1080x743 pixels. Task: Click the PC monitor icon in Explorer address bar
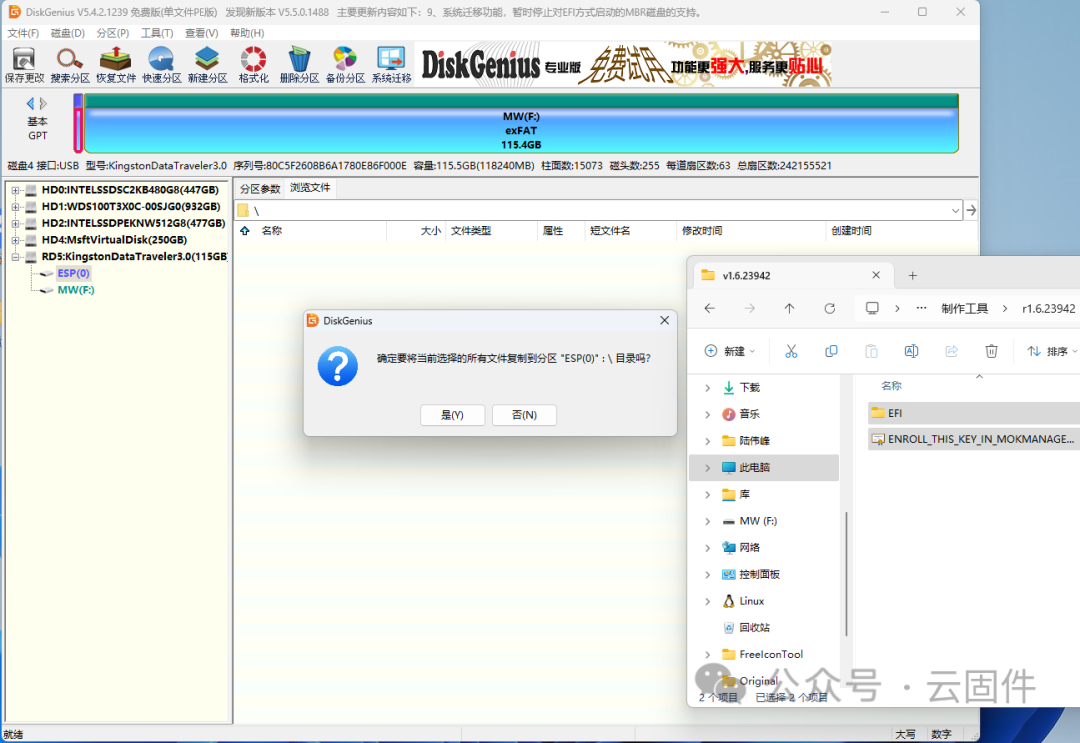(872, 308)
